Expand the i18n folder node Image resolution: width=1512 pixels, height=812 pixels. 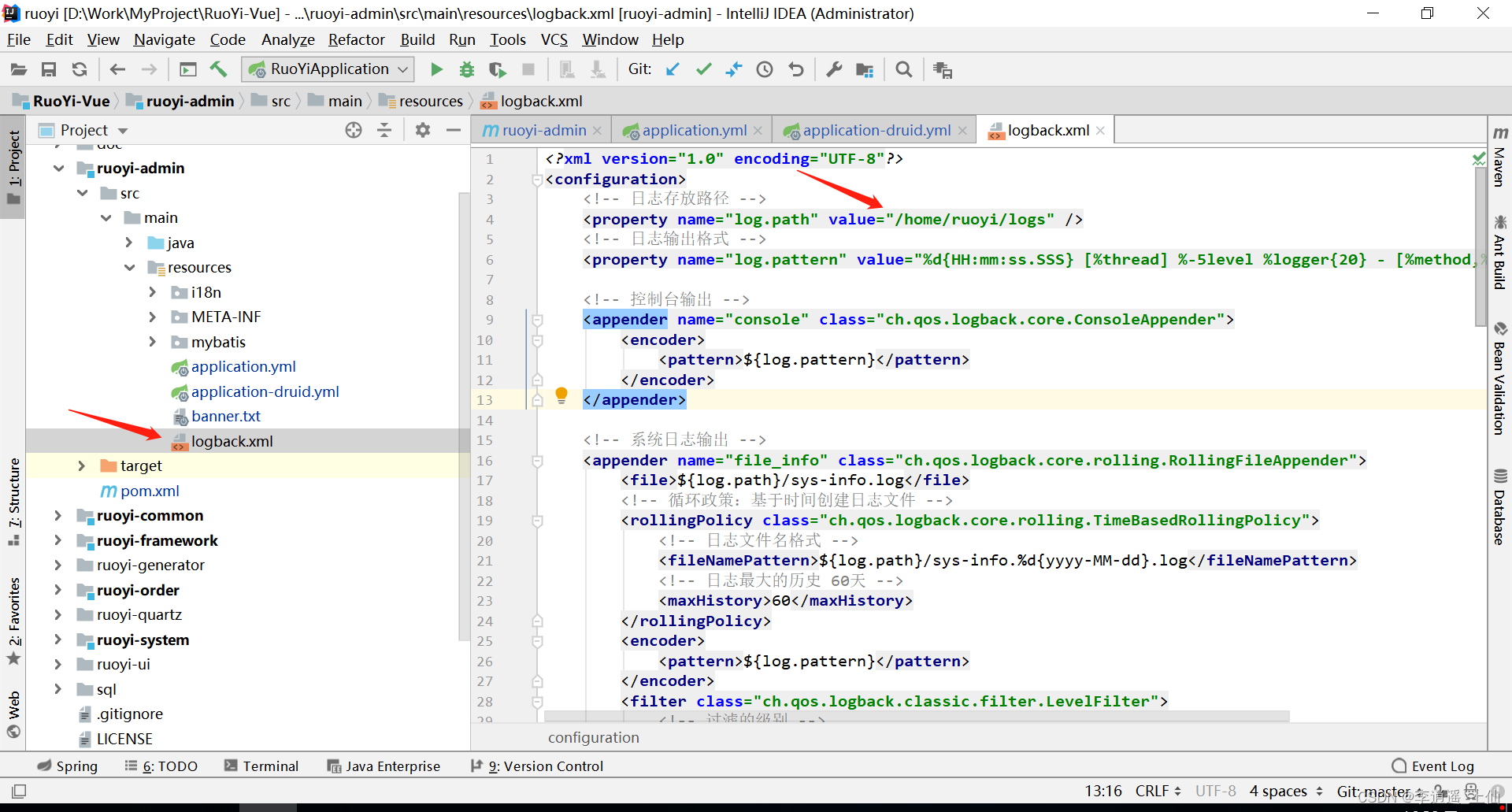[x=153, y=292]
